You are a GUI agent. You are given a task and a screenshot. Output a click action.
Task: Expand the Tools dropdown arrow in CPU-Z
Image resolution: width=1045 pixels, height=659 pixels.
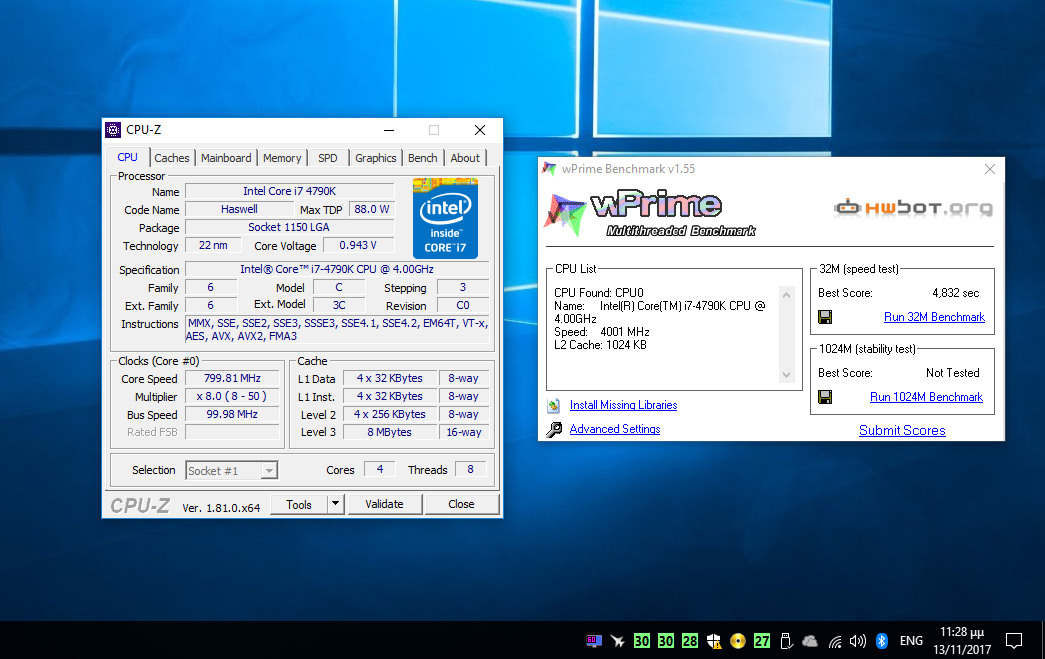pyautogui.click(x=336, y=504)
